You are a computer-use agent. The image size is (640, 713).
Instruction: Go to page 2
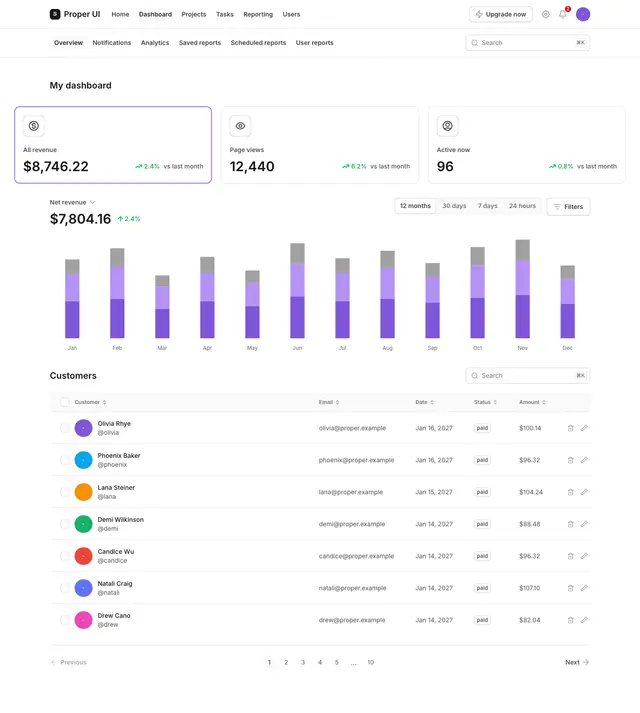(286, 662)
